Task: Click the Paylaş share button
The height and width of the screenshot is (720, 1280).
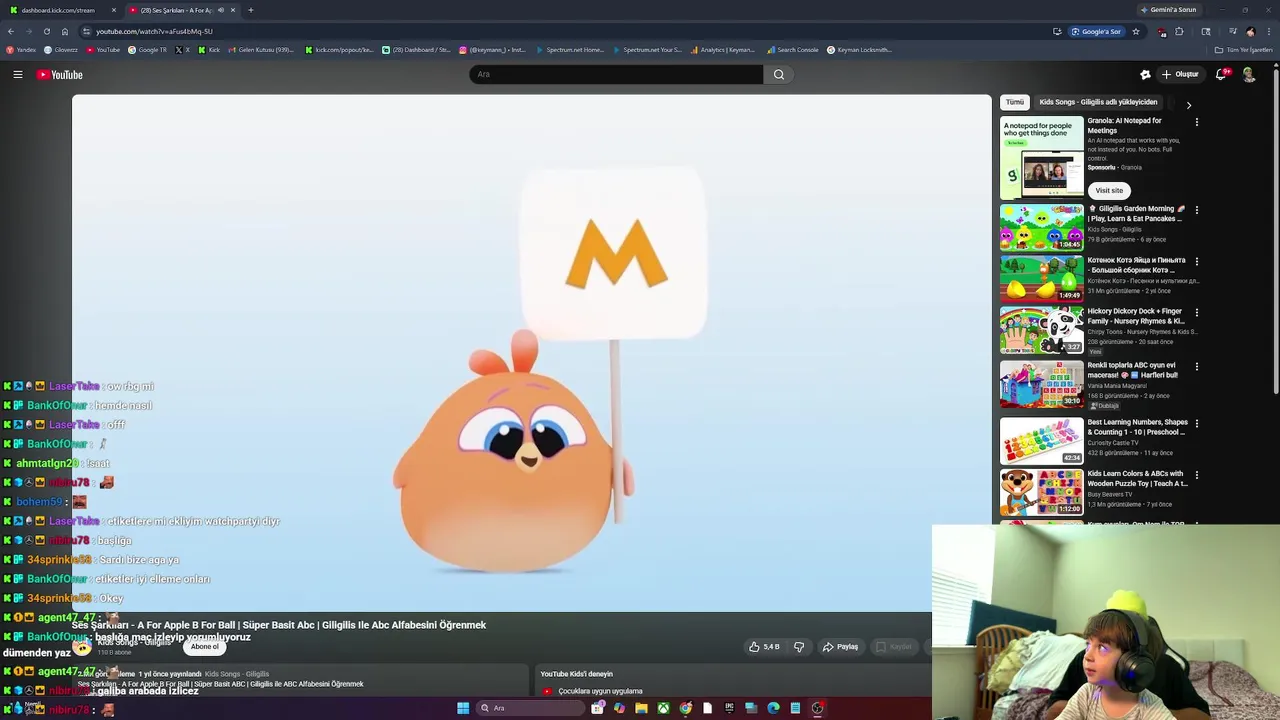Action: point(841,647)
